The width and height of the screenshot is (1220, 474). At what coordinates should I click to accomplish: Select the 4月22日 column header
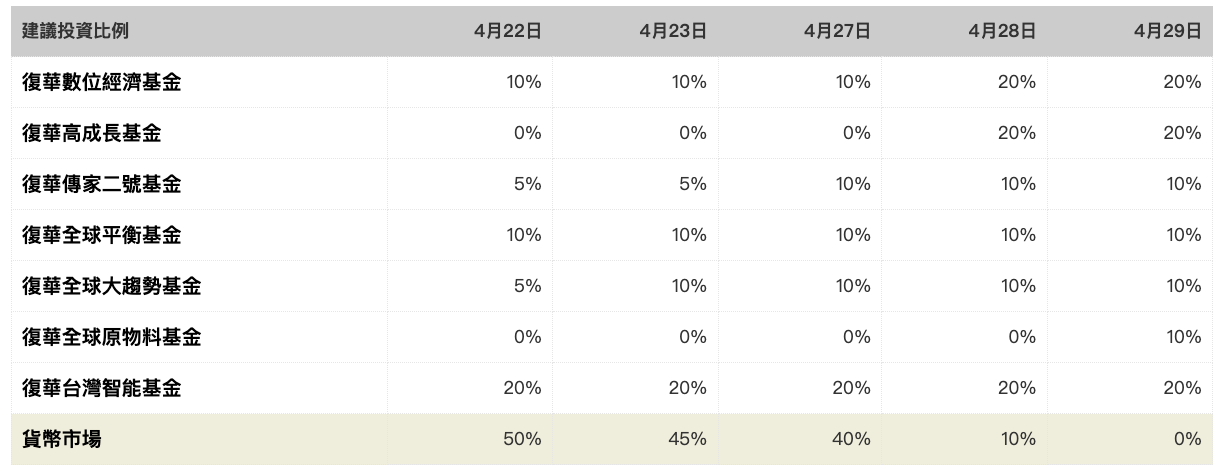pos(509,31)
